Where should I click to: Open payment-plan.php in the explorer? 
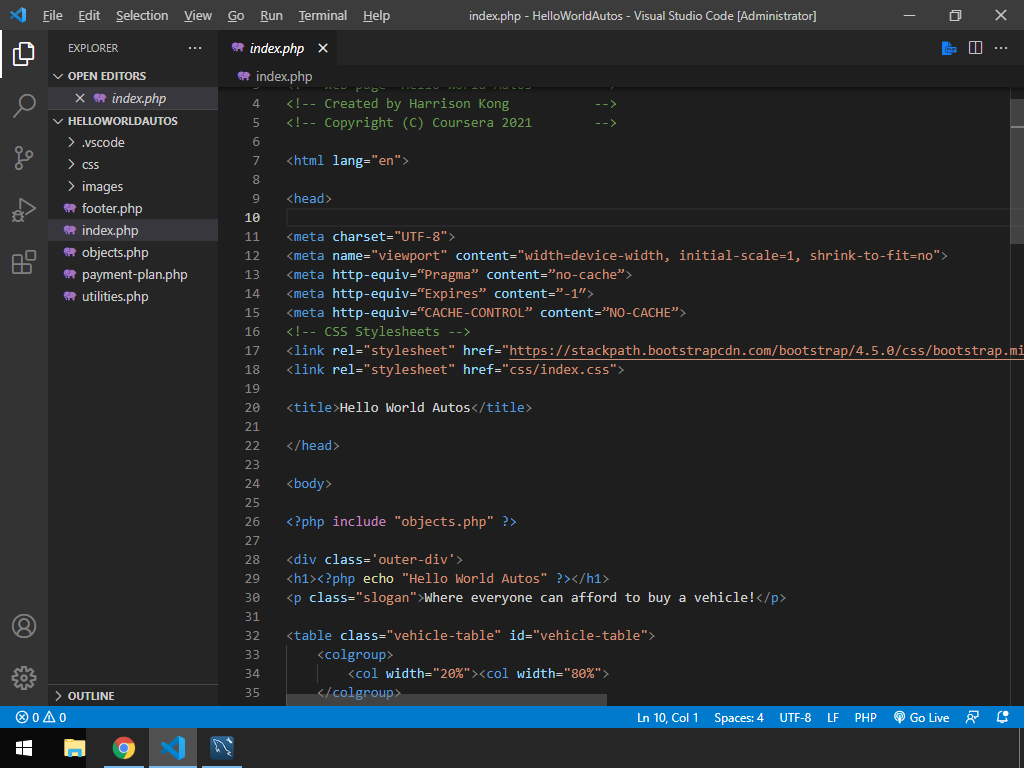pyautogui.click(x=134, y=274)
